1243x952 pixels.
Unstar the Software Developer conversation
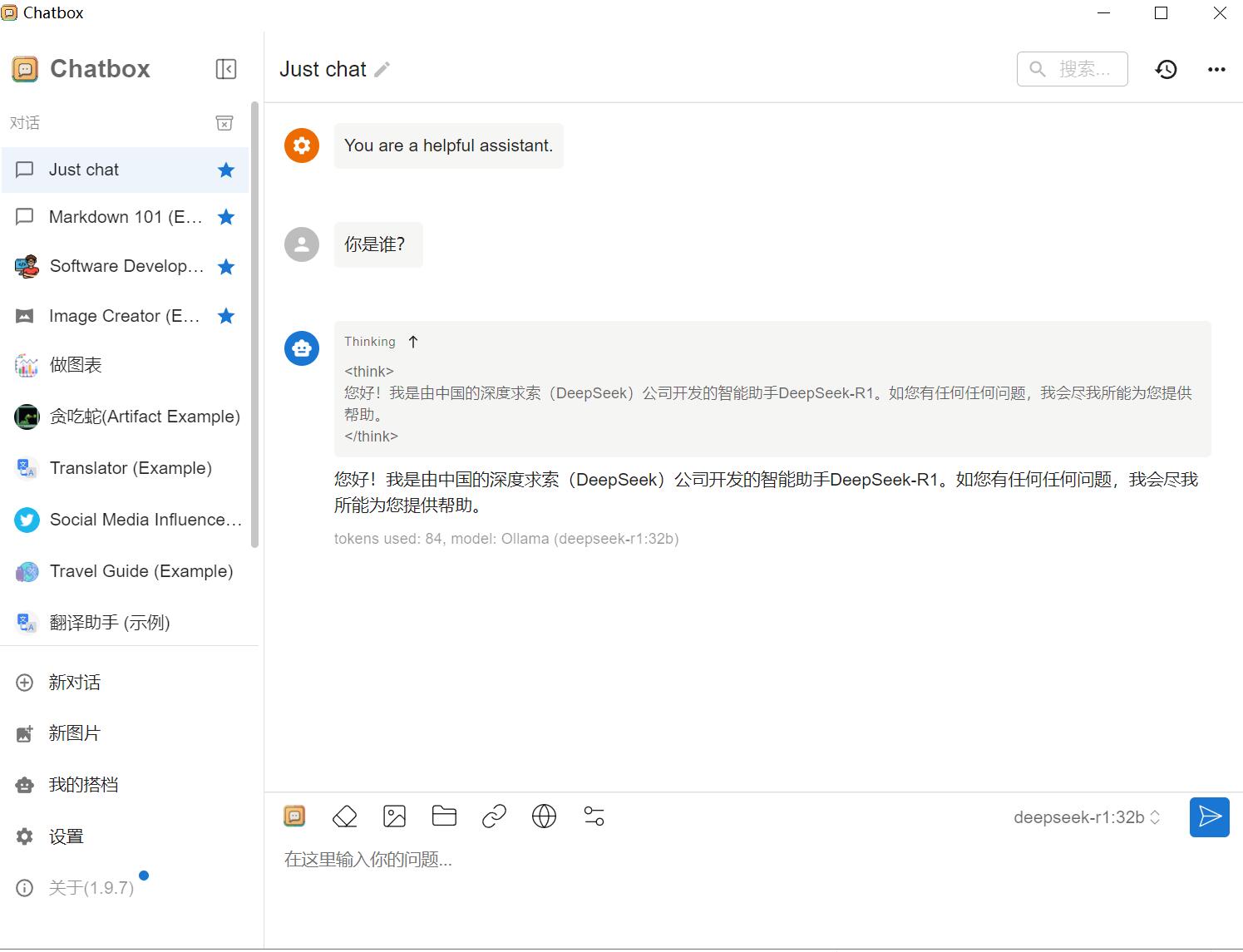tap(226, 267)
